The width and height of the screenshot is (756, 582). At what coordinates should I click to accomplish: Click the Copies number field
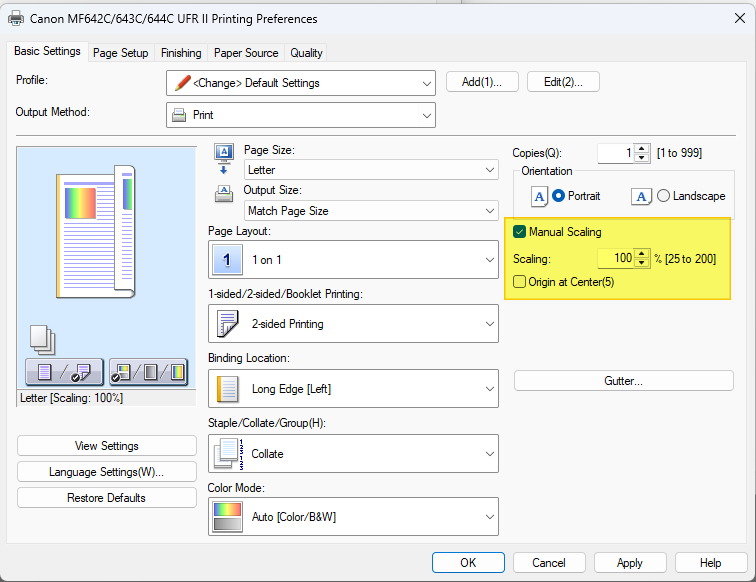pos(616,153)
